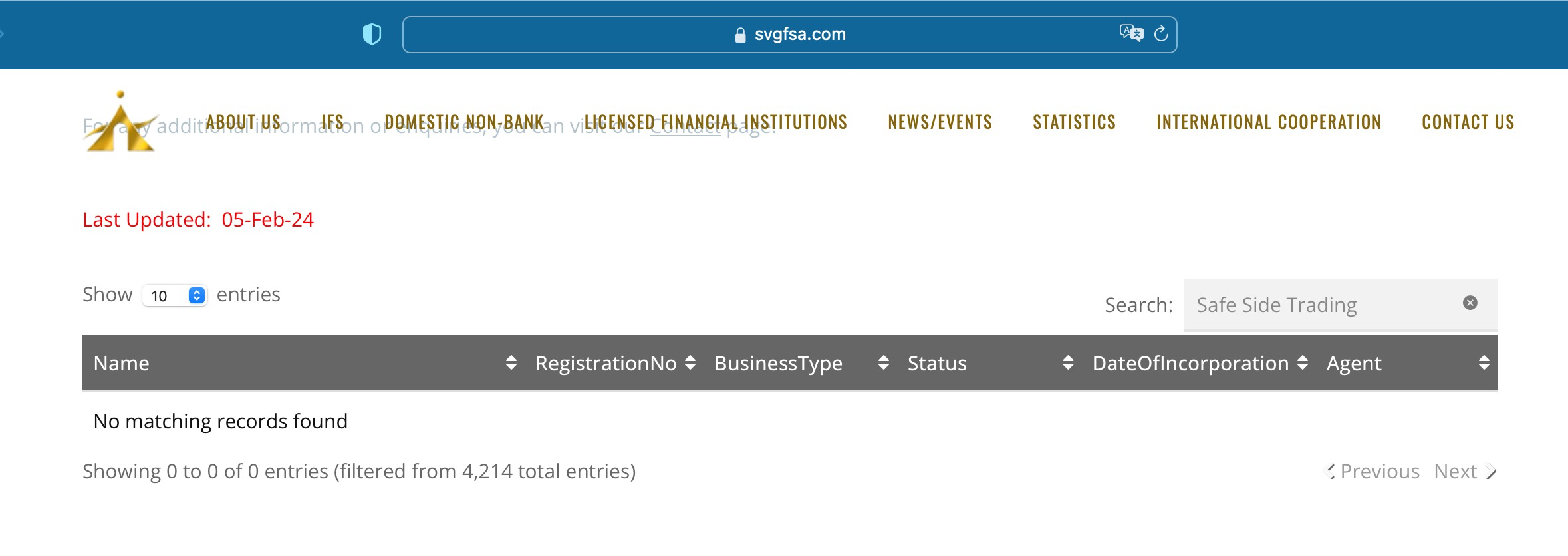Sort by Agent column arrows
Image resolution: width=1568 pixels, height=556 pixels.
1484,363
